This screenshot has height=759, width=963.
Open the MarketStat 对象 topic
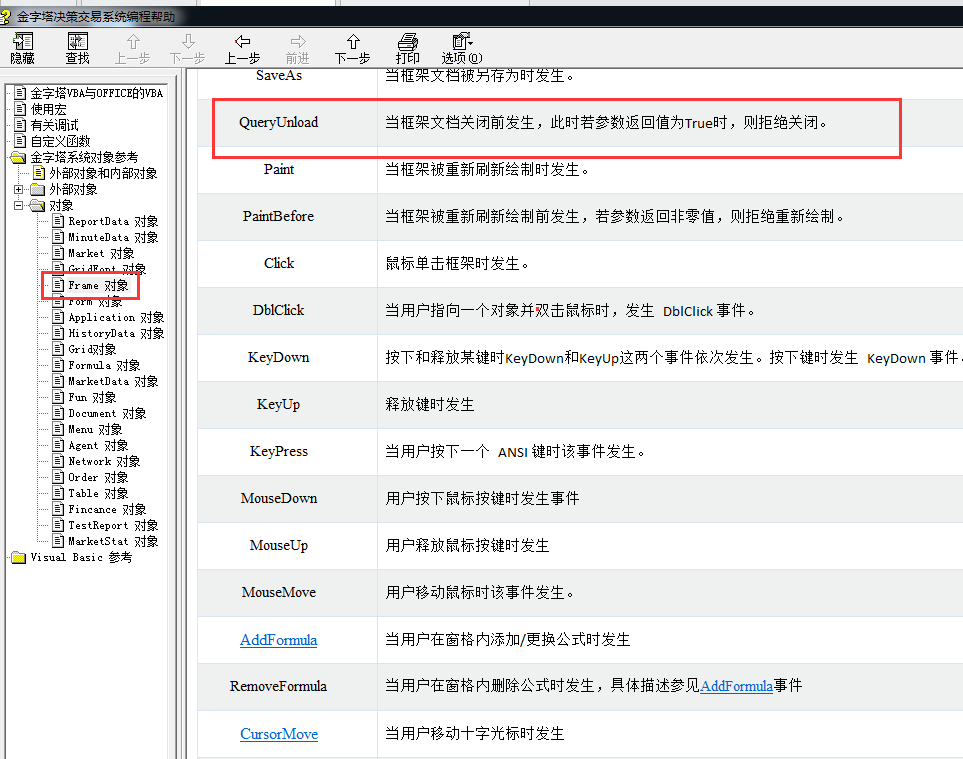pyautogui.click(x=112, y=541)
